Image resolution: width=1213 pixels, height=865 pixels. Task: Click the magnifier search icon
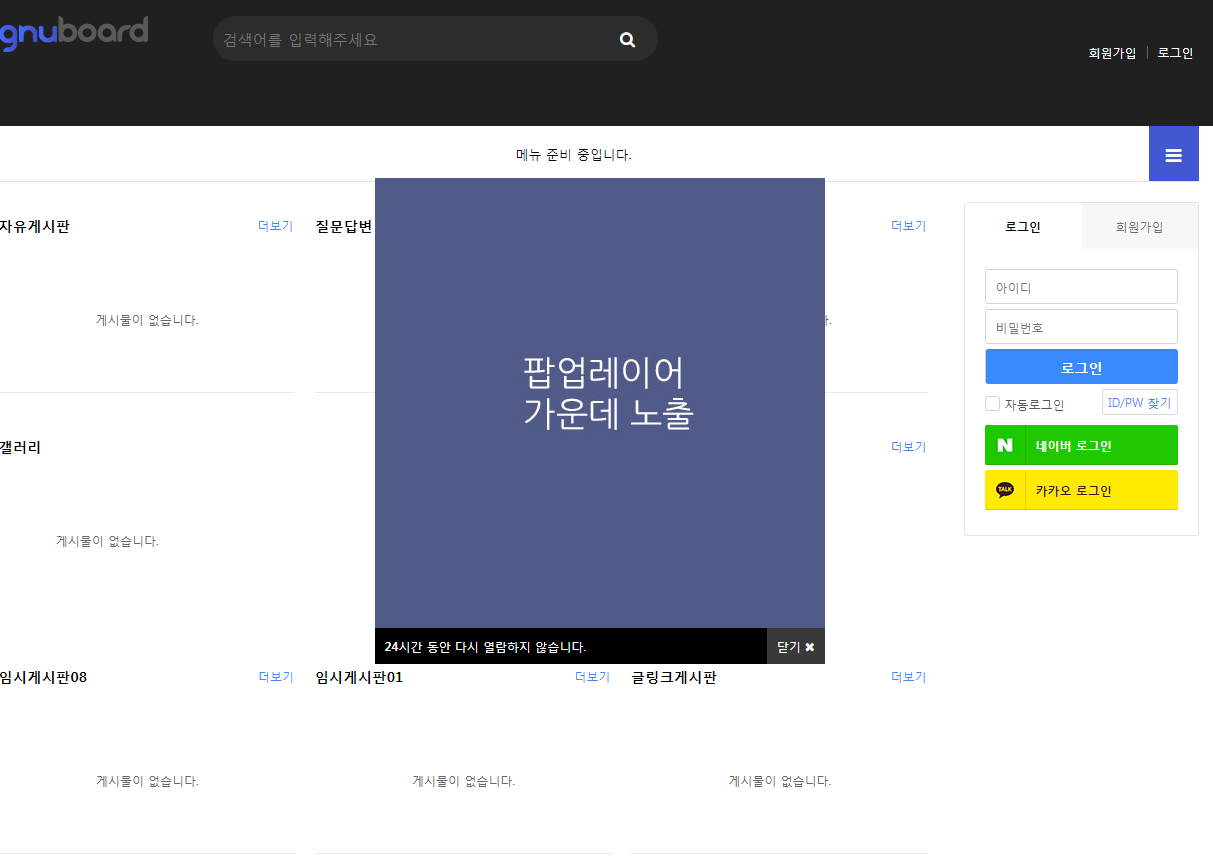(627, 40)
